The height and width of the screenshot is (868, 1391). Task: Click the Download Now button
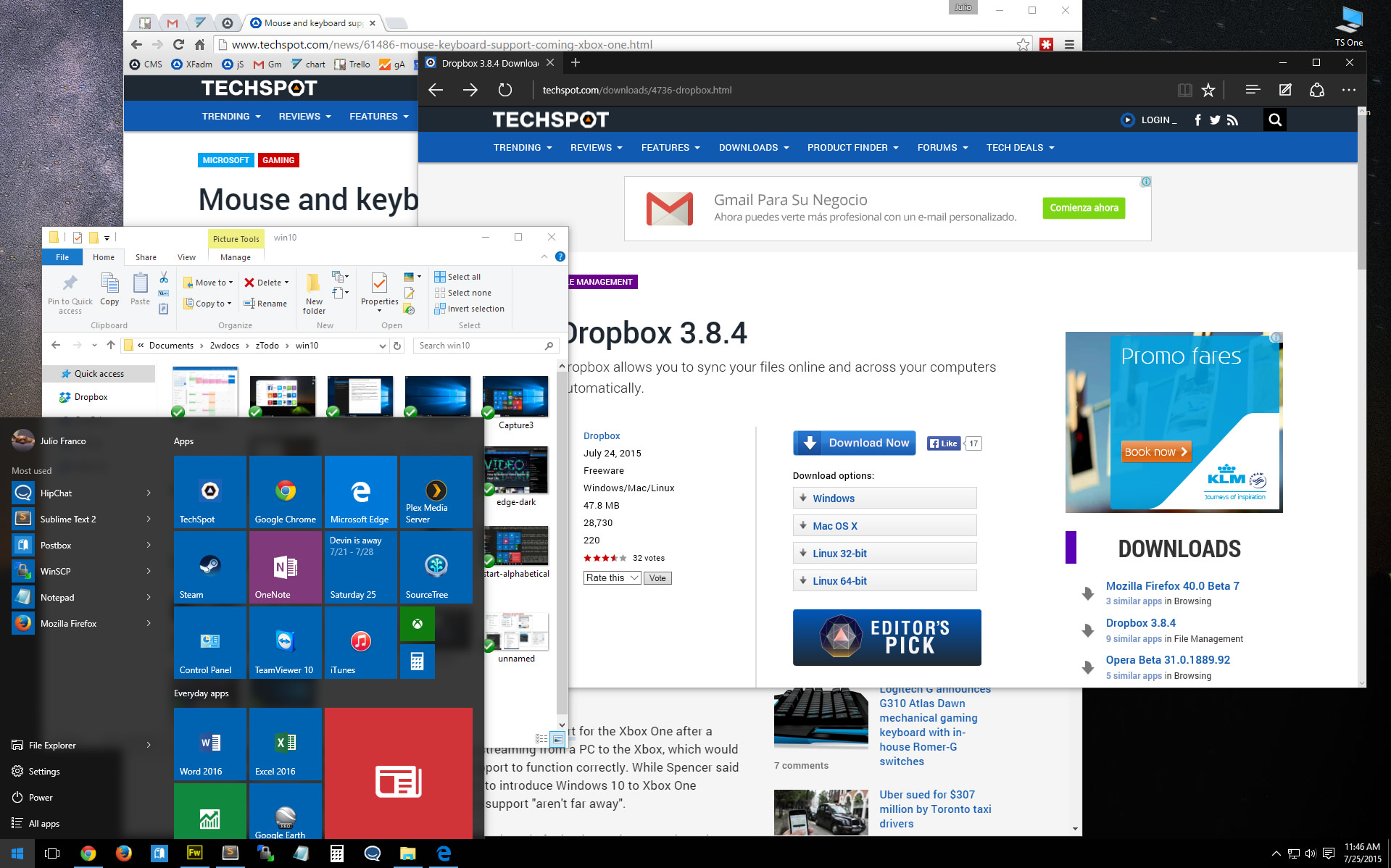point(854,443)
